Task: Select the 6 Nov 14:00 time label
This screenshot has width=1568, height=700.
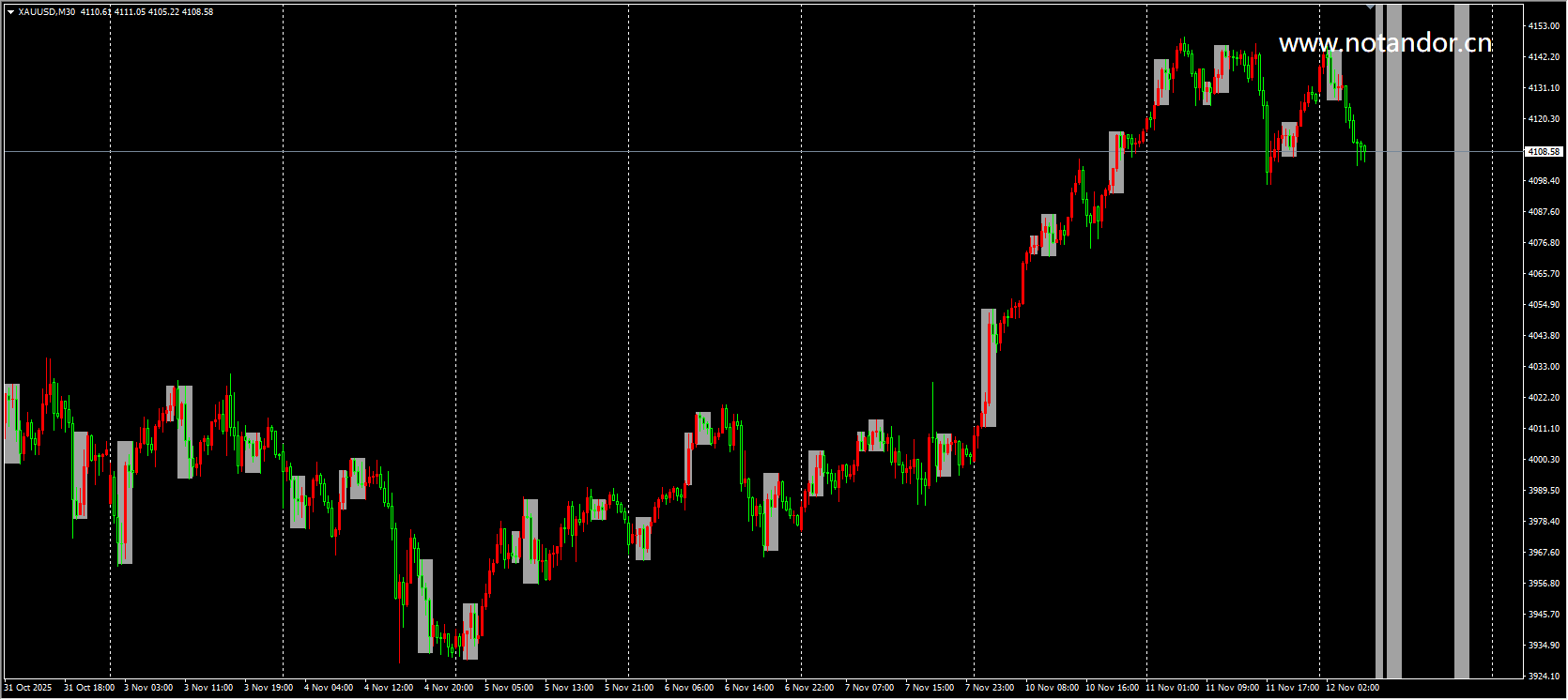Action: (x=749, y=688)
